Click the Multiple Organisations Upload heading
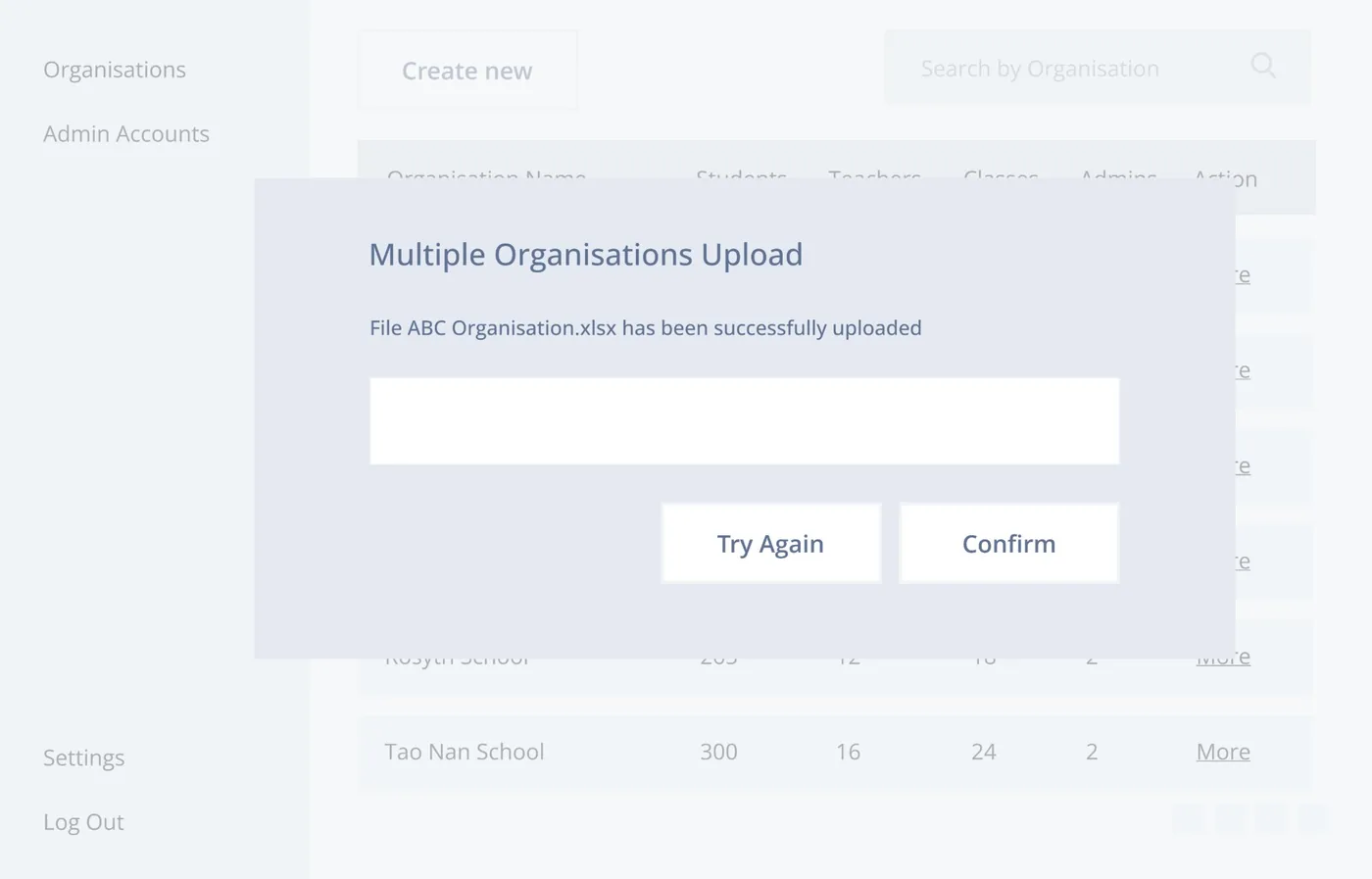Viewport: 1372px width, 879px height. tap(586, 255)
